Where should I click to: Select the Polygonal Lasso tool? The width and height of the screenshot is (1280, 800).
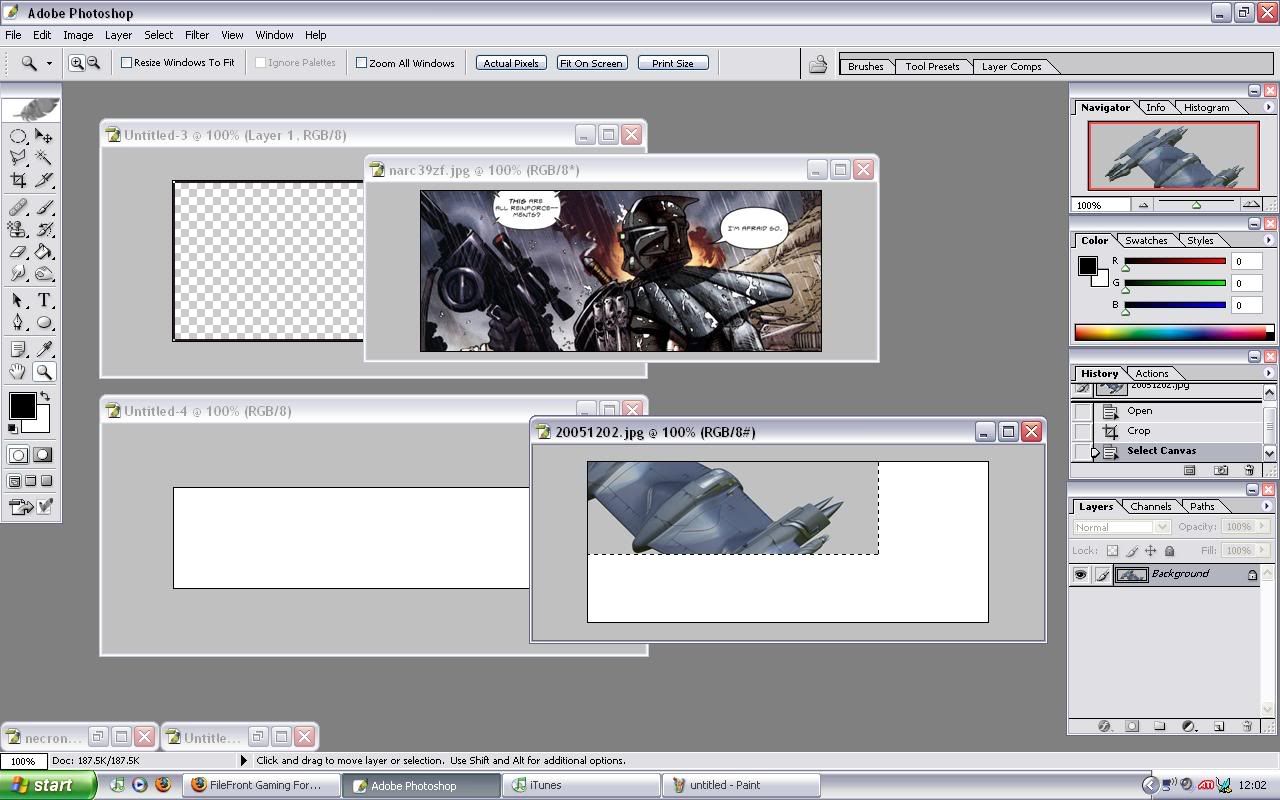pos(18,158)
